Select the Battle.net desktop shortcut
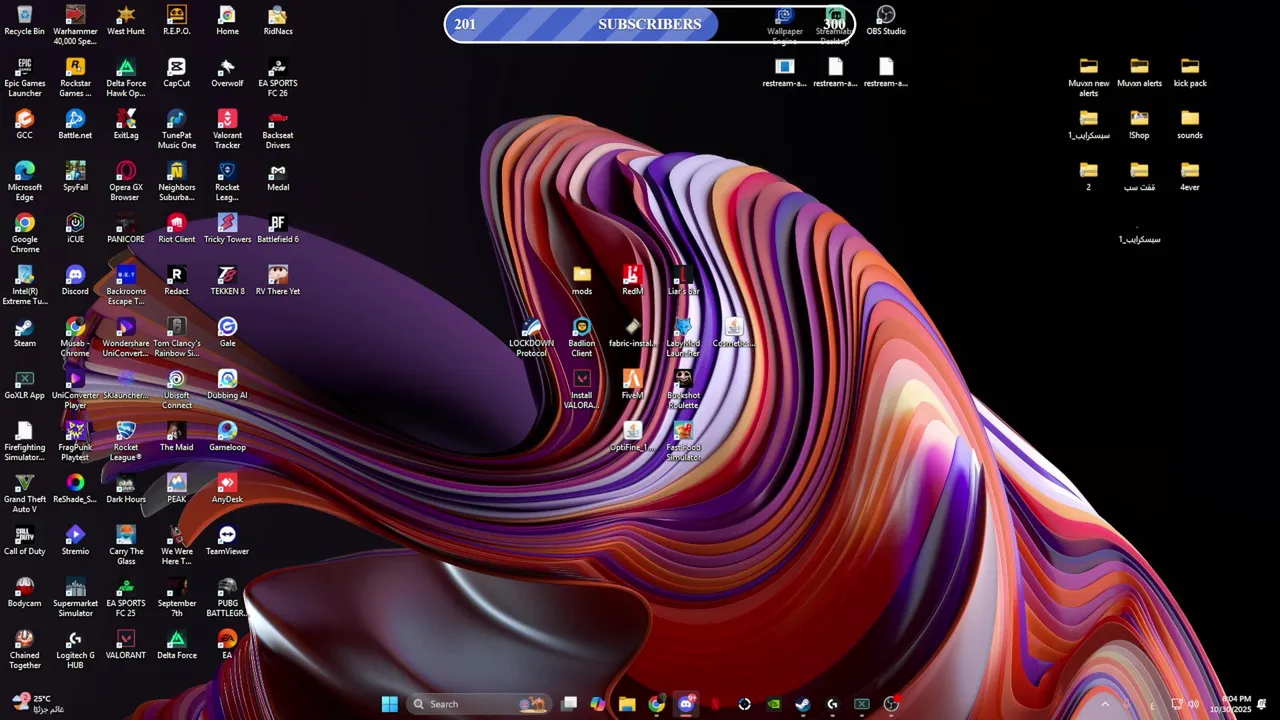This screenshot has width=1280, height=720. coord(75,124)
